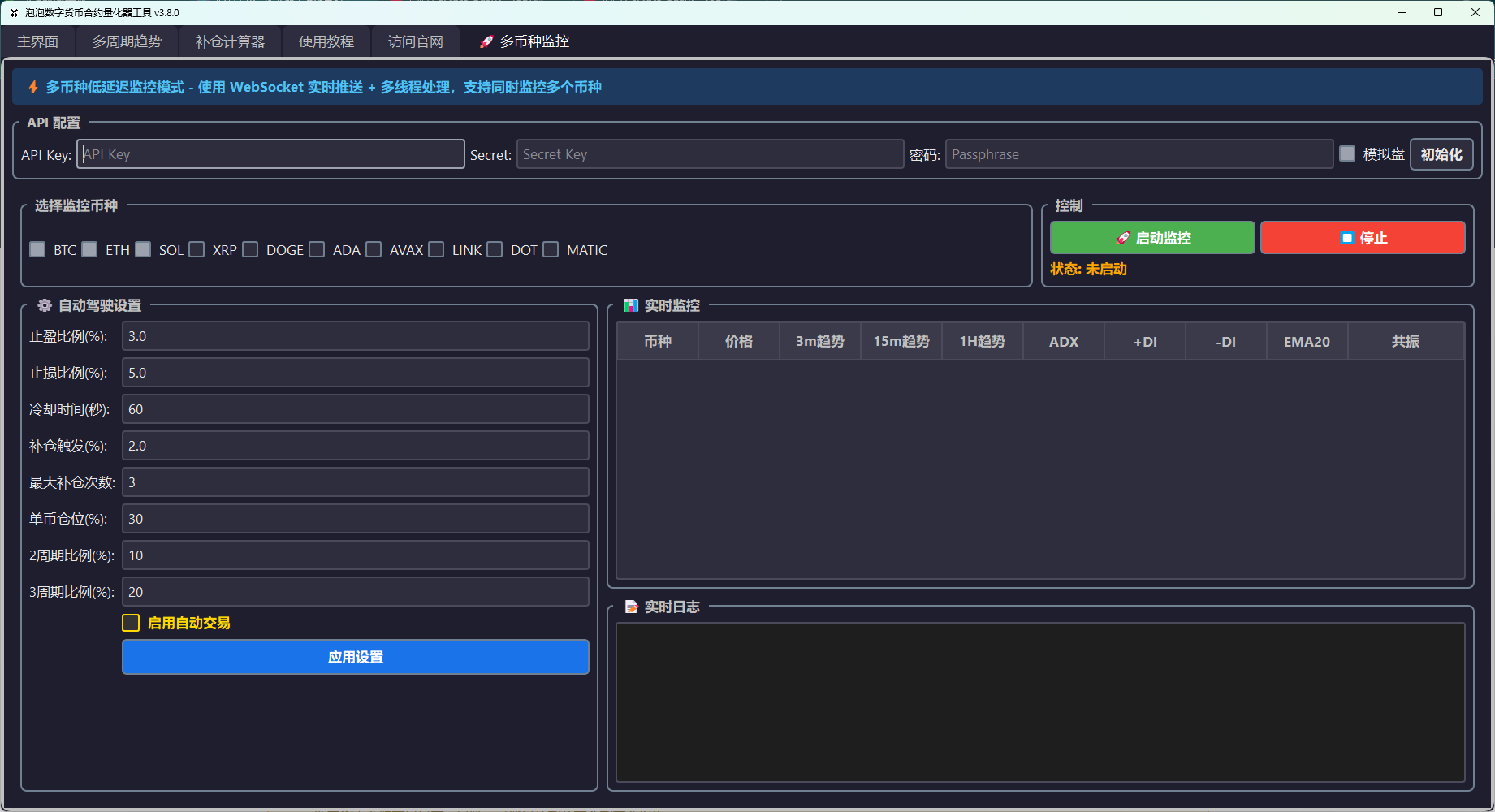Switch to the 主界面 tab
Viewport: 1495px width, 812px height.
click(x=38, y=42)
